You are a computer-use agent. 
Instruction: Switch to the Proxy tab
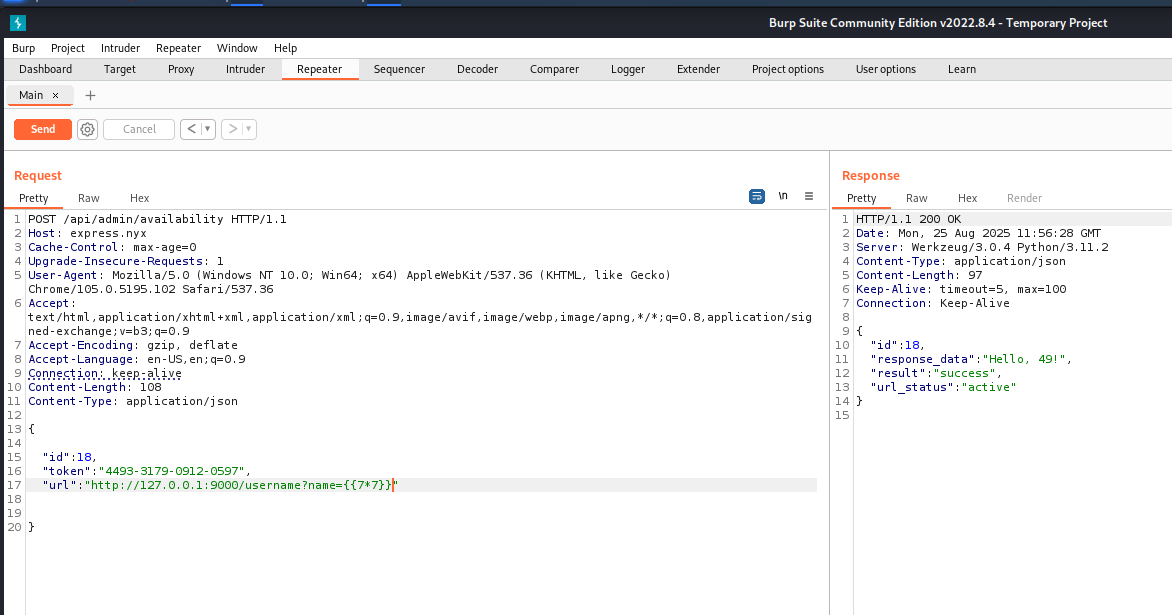tap(181, 69)
